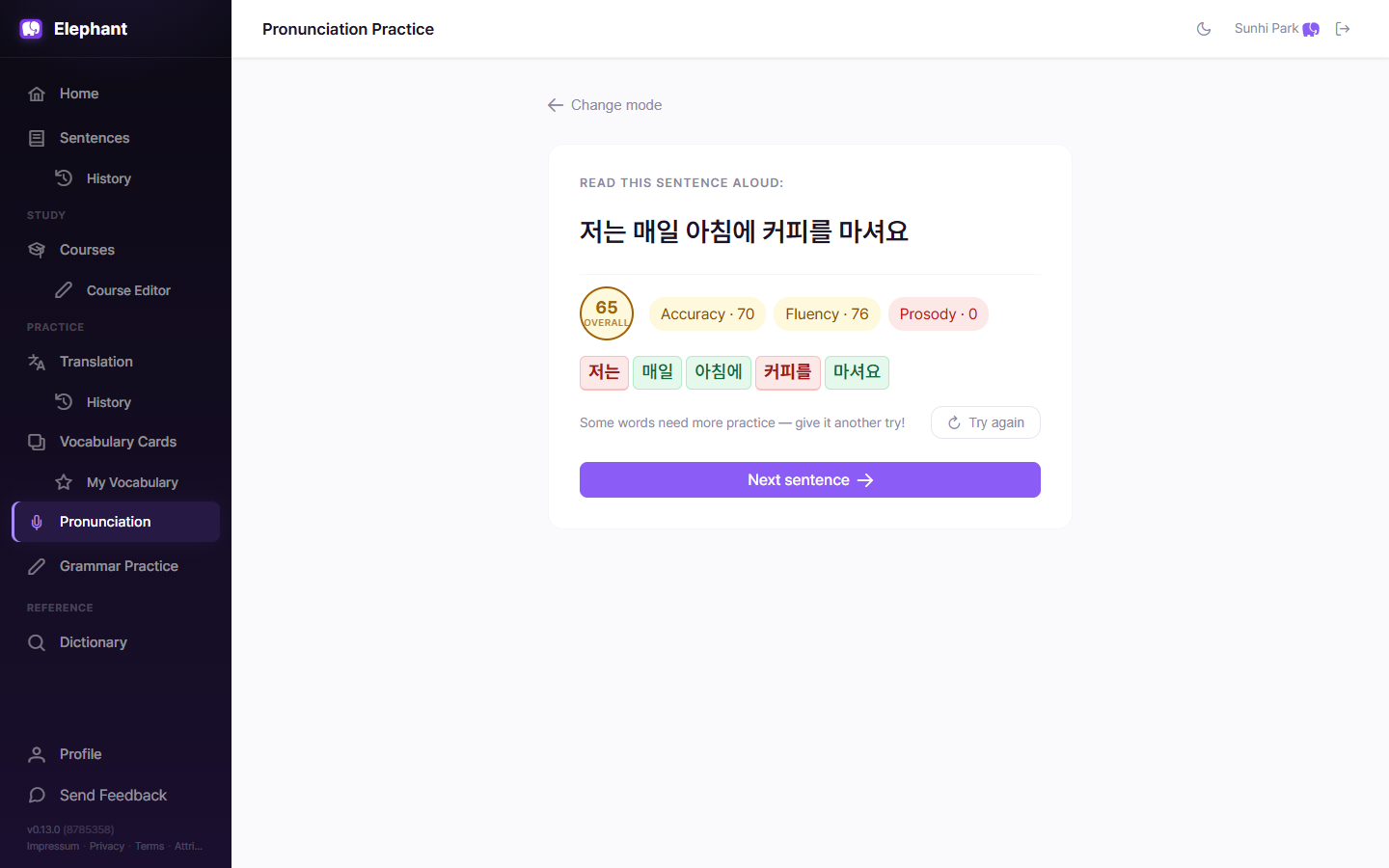Select the red word chip 커피를
The image size is (1389, 868).
[788, 372]
